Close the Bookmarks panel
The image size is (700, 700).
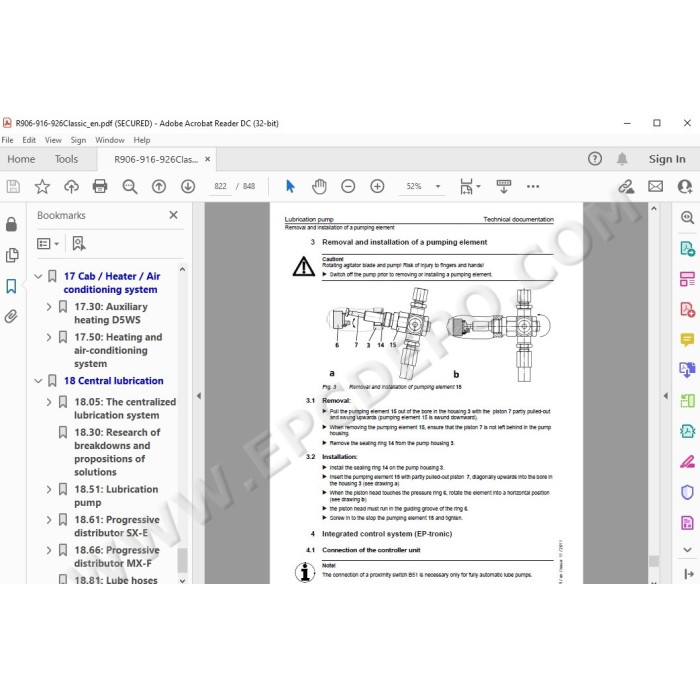click(x=174, y=215)
